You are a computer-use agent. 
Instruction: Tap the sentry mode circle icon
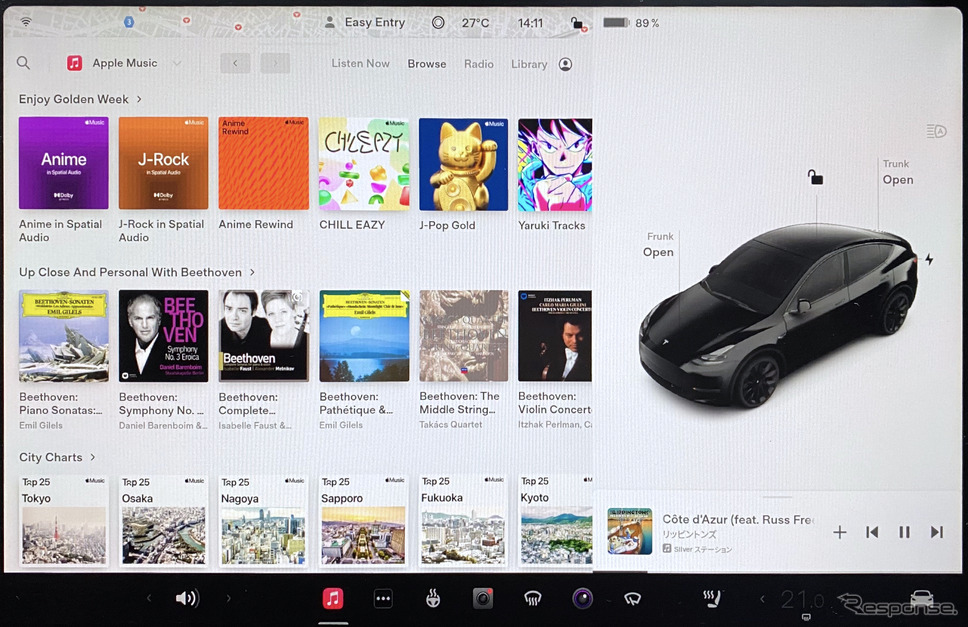click(x=438, y=23)
